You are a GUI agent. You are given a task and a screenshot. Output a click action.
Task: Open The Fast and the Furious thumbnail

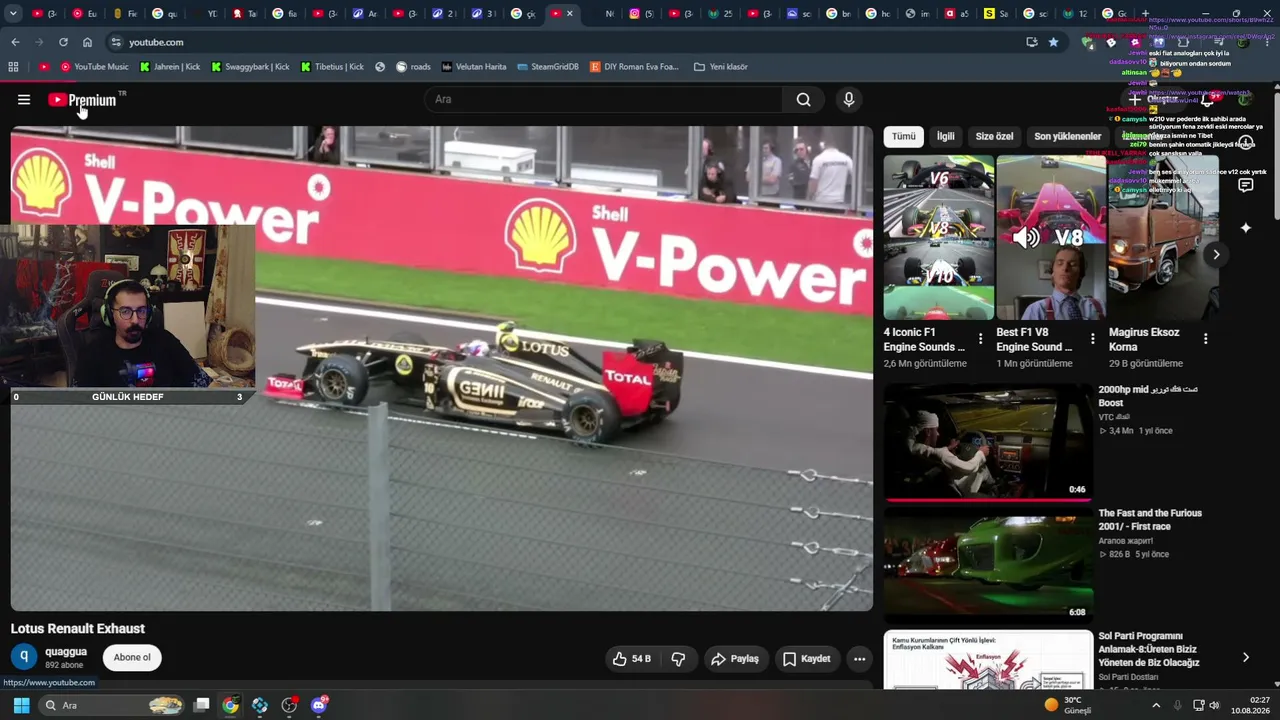click(x=988, y=565)
